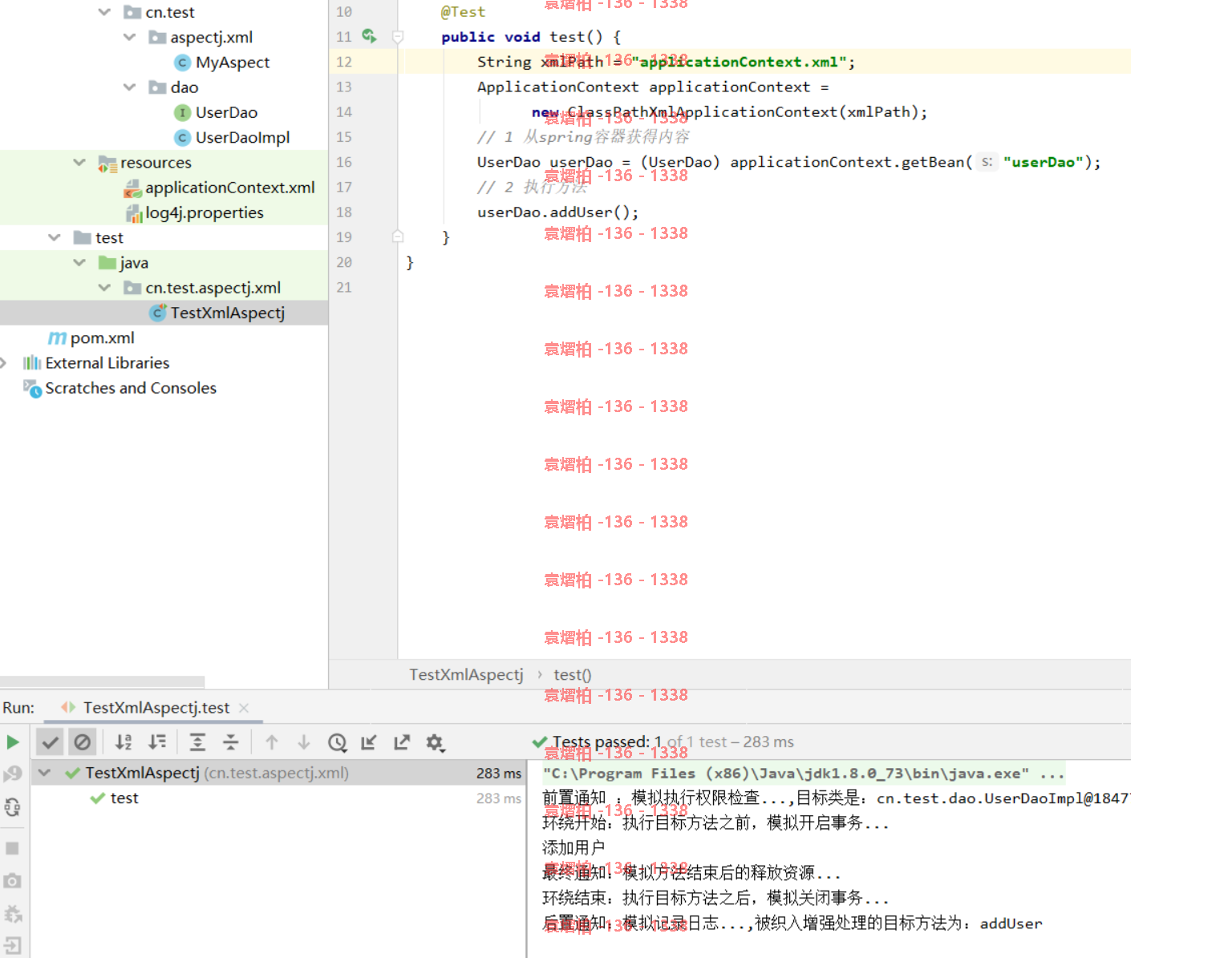
Task: Import test results icon
Action: [x=369, y=742]
